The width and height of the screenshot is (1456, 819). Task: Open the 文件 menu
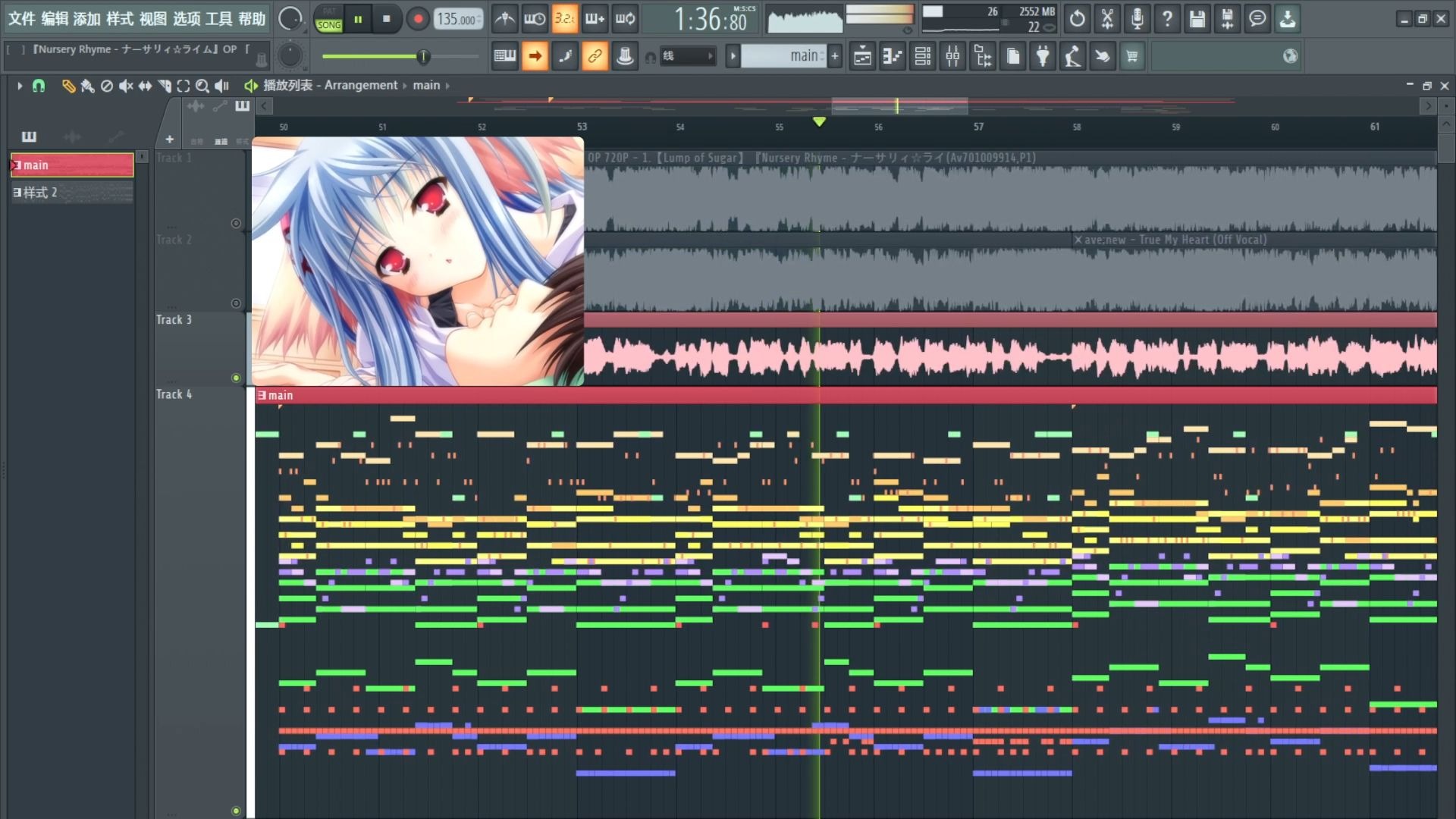[21, 18]
